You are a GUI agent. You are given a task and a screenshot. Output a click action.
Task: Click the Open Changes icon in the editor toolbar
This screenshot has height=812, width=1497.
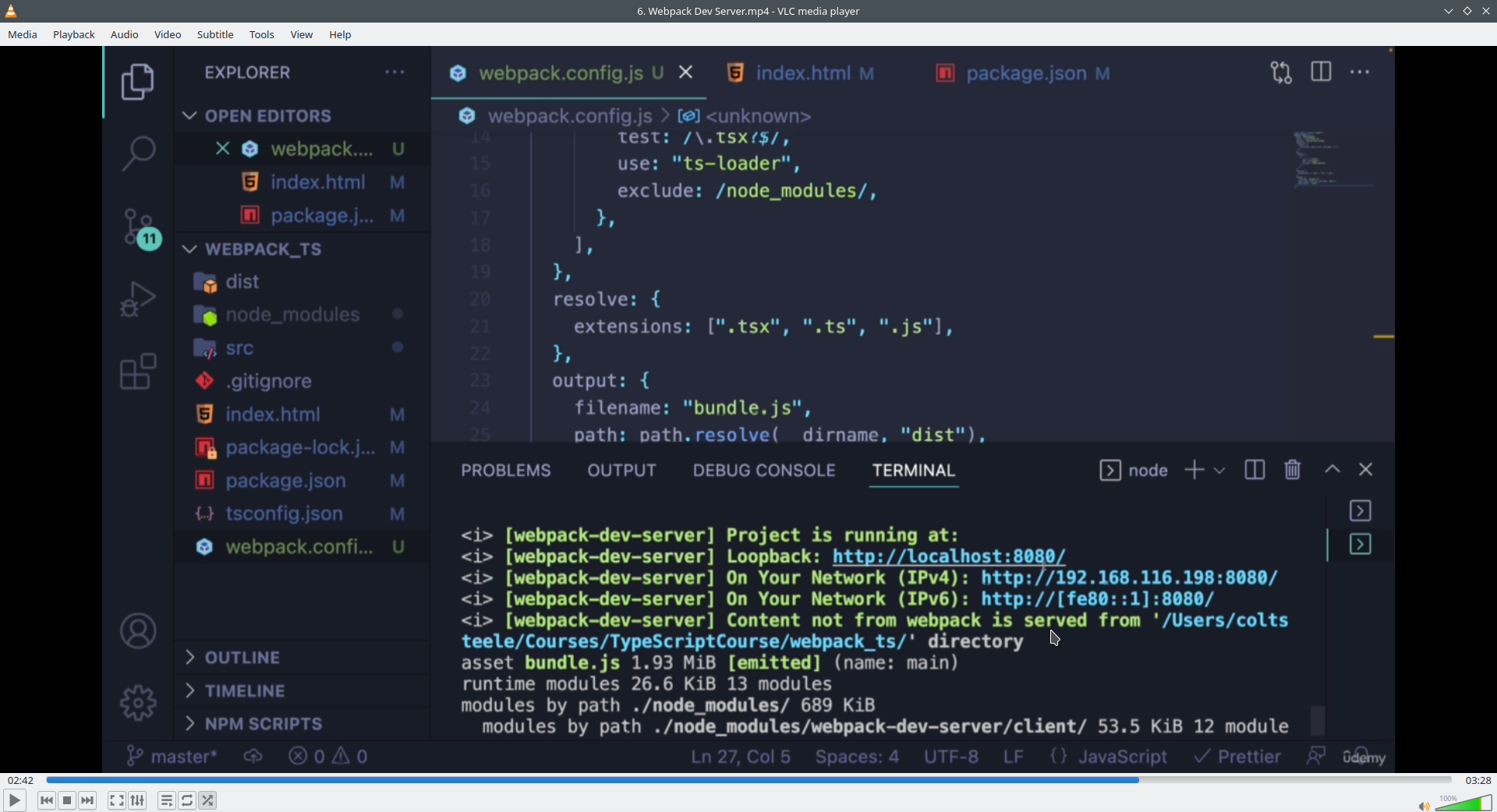click(x=1281, y=72)
